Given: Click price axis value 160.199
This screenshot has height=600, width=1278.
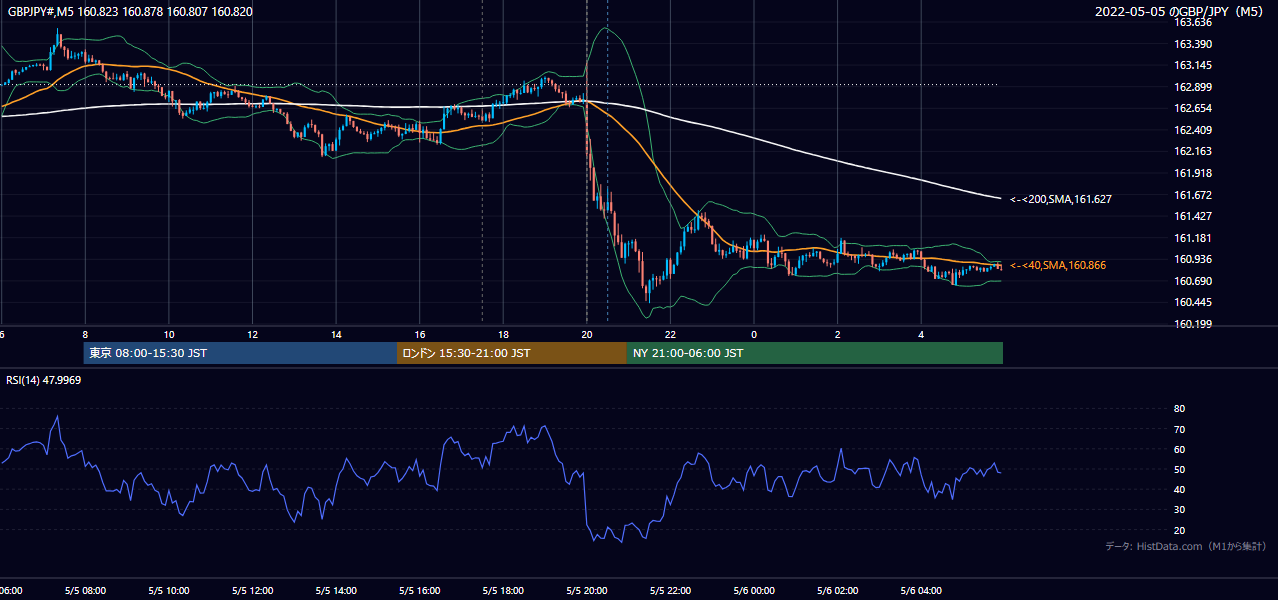Looking at the screenshot, I should pyautogui.click(x=1192, y=324).
